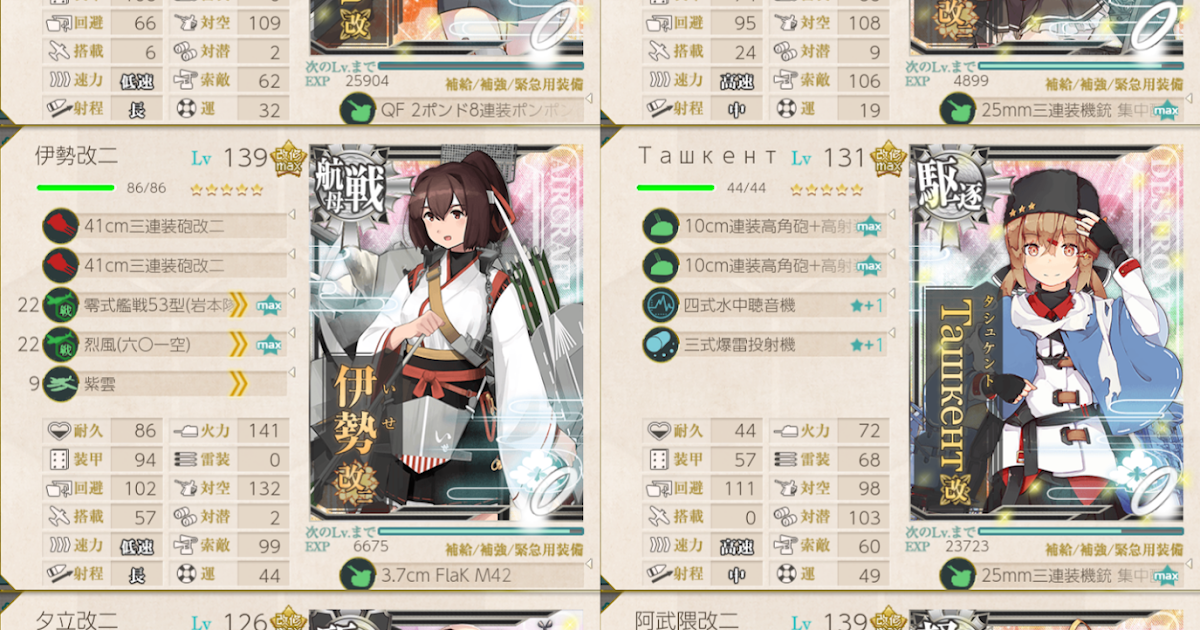Select the 四式水中聴音機 sonar icon

[660, 305]
